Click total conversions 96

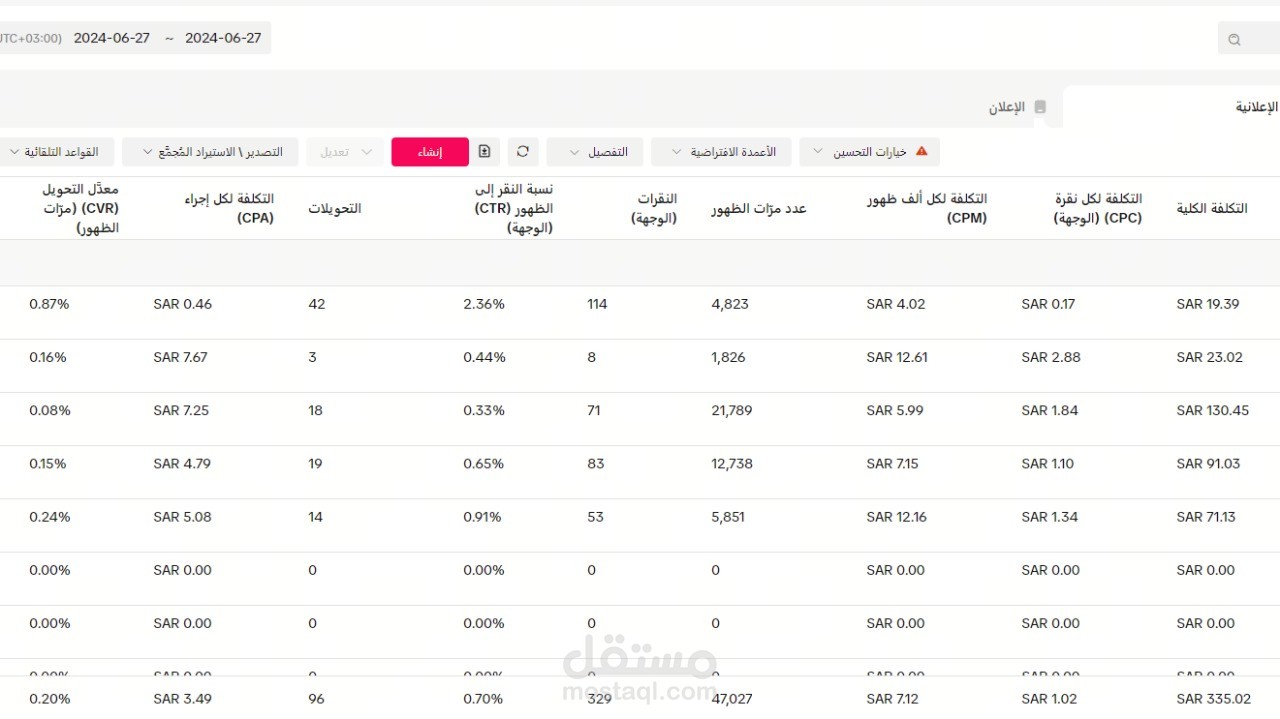pos(316,699)
